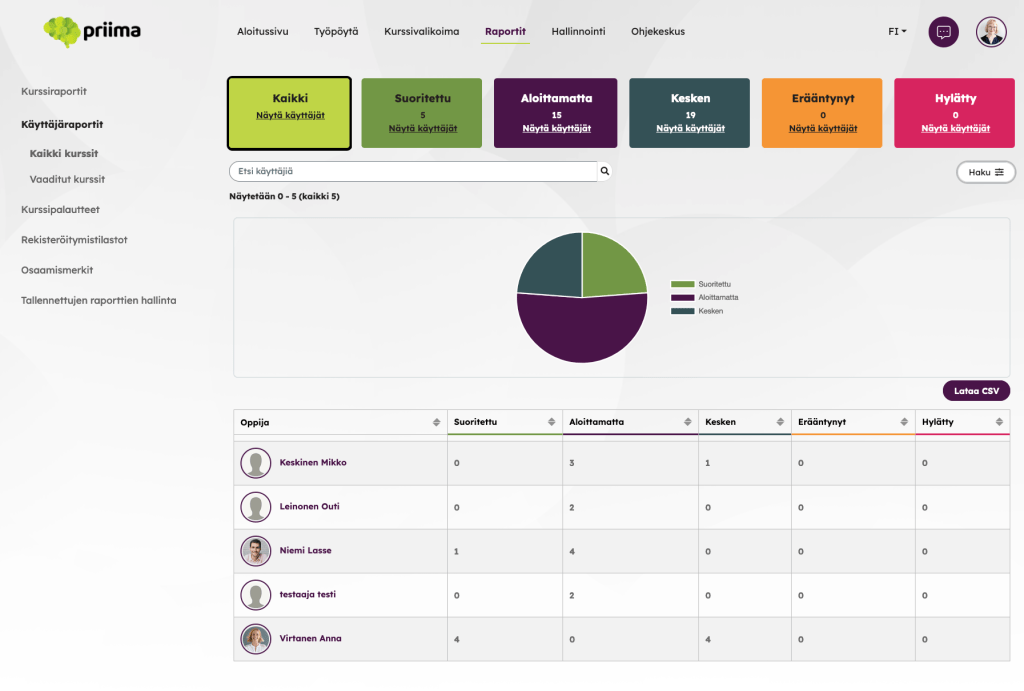Image resolution: width=1024 pixels, height=691 pixels.
Task: Click the Lataa CSV button
Action: [x=976, y=391]
